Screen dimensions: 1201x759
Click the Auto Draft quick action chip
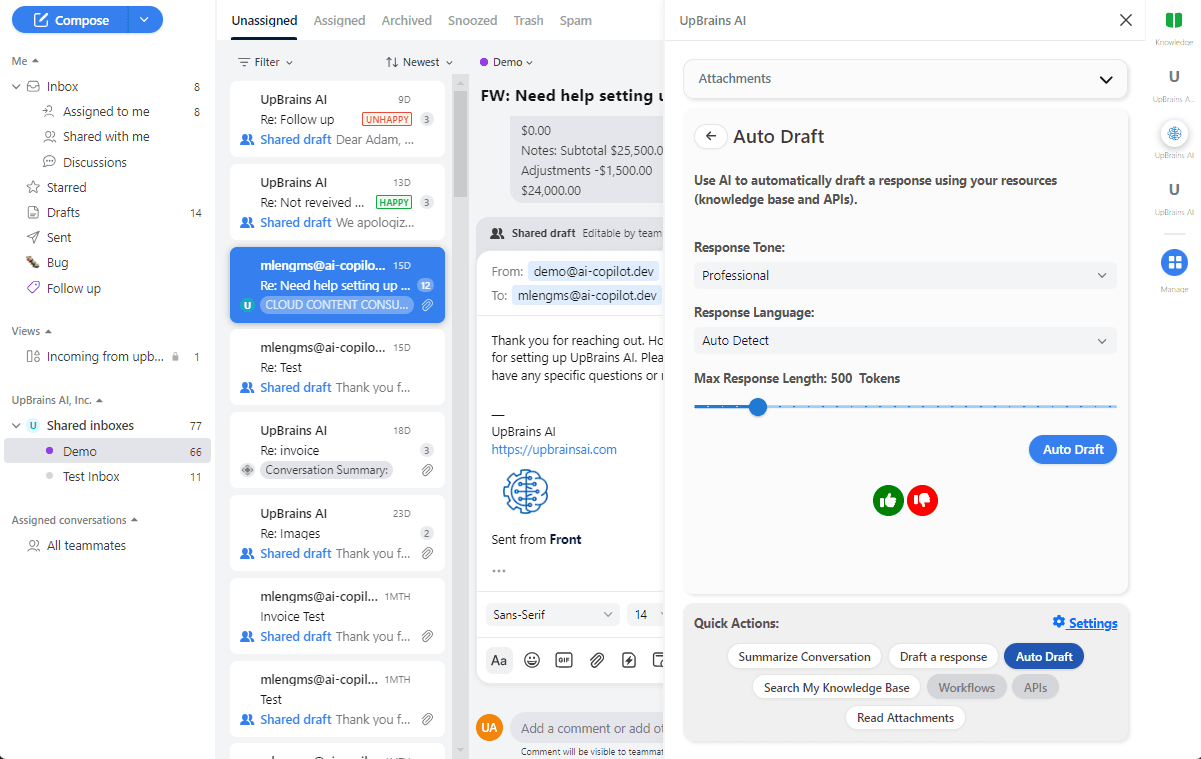[x=1044, y=657]
